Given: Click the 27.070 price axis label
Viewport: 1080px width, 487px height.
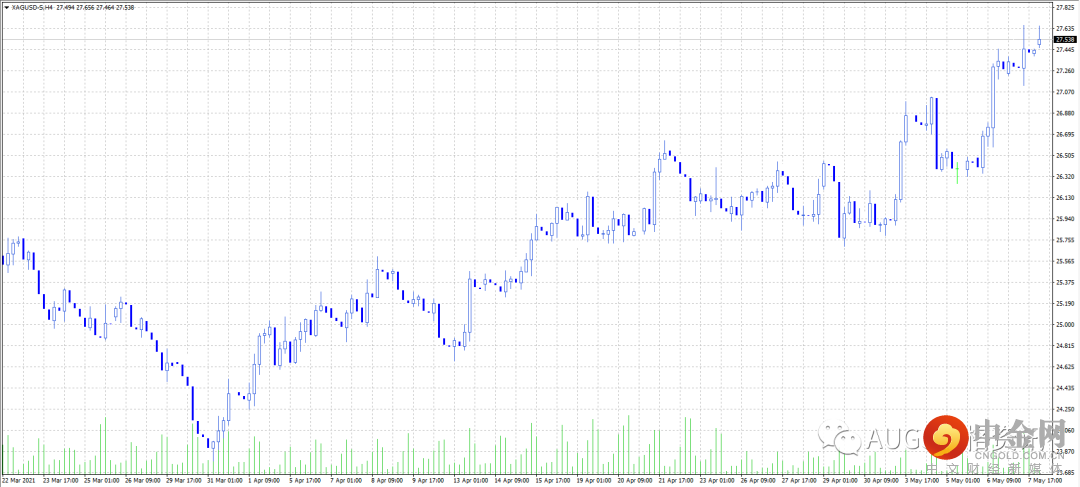Looking at the screenshot, I should click(1065, 92).
